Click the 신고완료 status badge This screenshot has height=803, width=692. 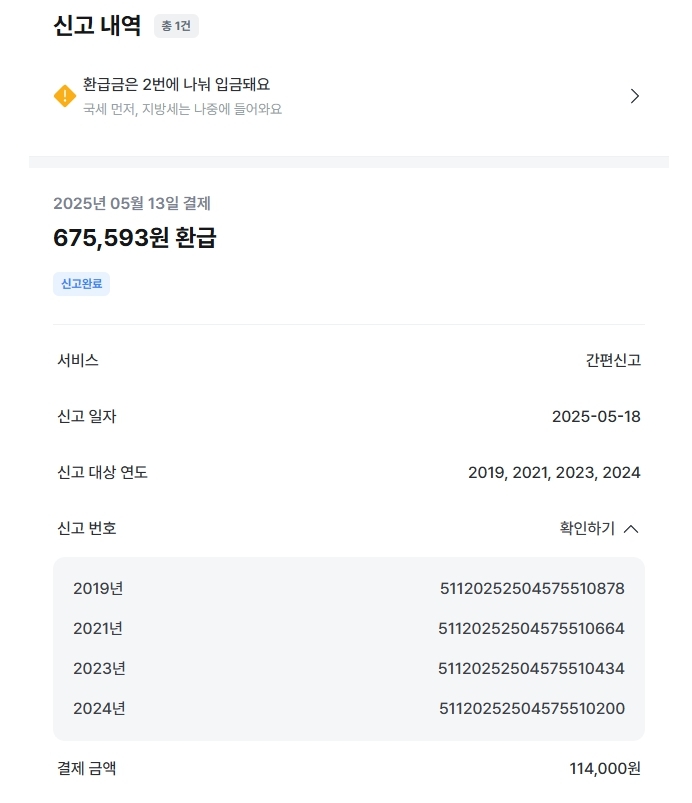(x=81, y=284)
